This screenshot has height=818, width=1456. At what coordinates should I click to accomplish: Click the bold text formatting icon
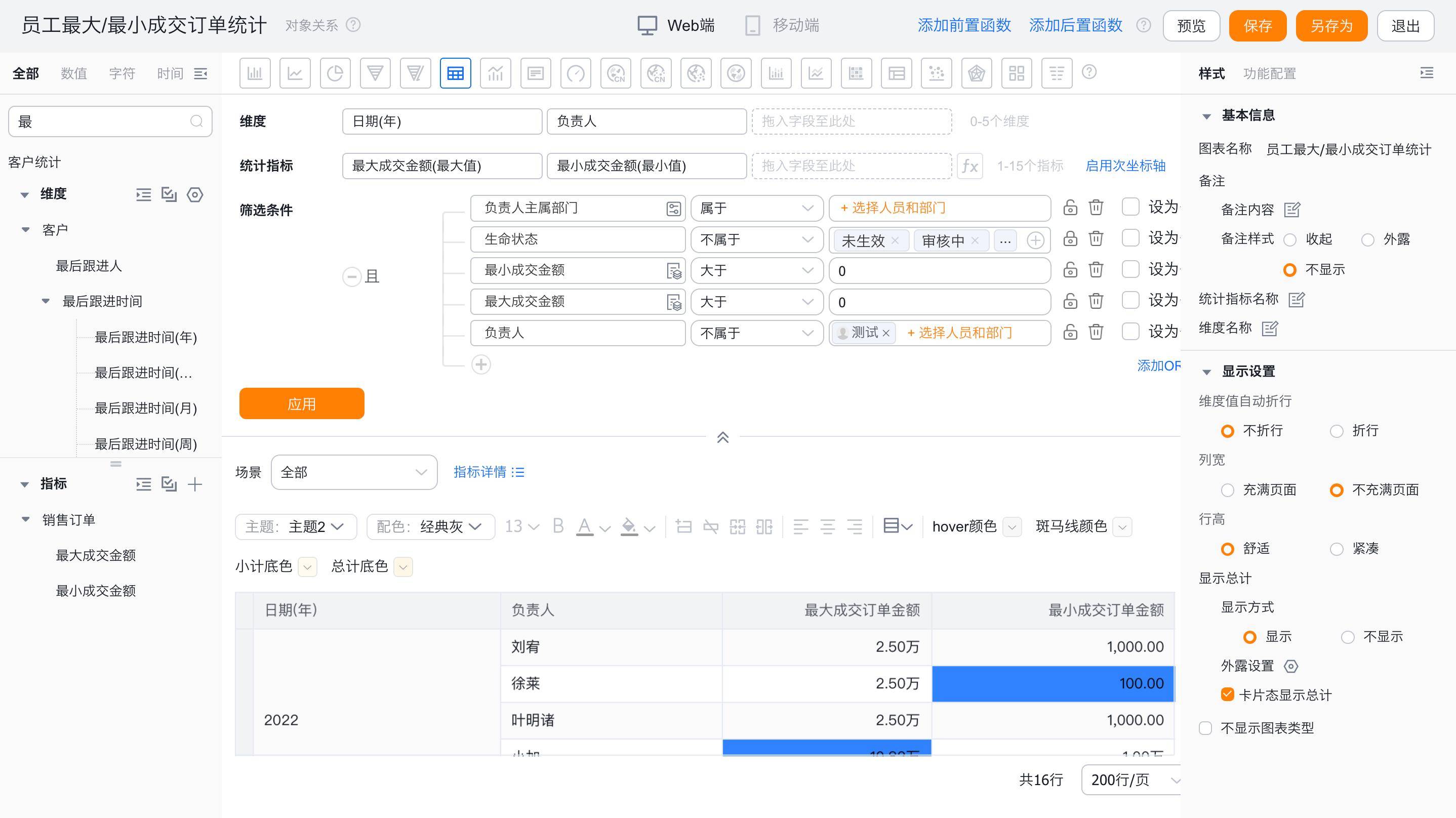(x=558, y=526)
